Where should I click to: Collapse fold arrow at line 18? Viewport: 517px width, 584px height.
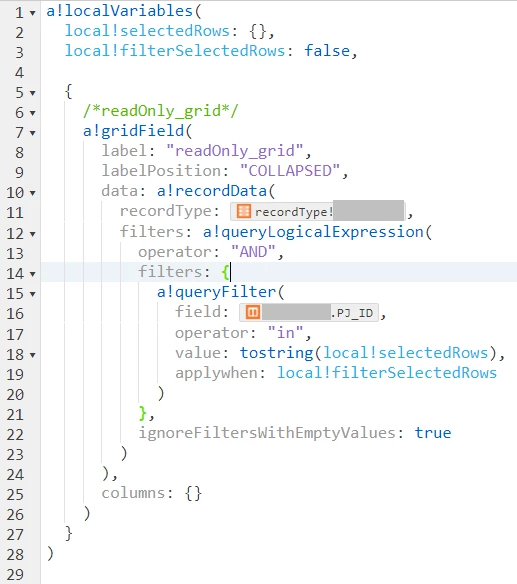click(x=33, y=355)
